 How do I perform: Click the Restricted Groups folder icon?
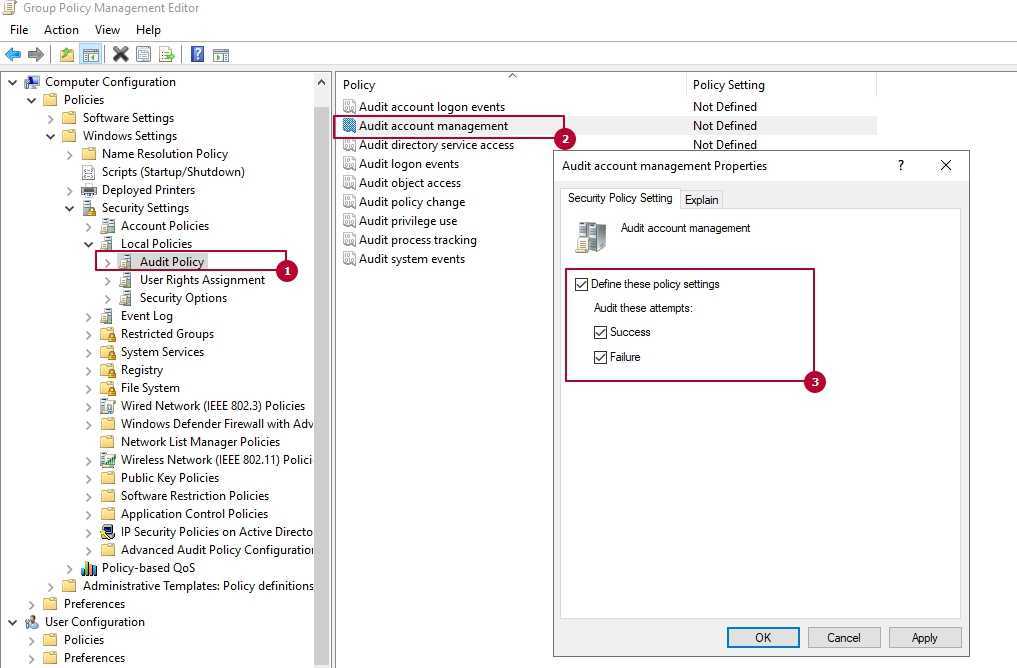click(108, 334)
